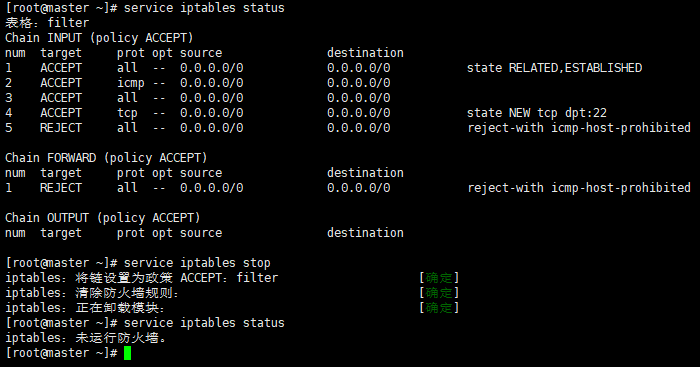Click the "清除防火墙规则" message line
The width and height of the screenshot is (700, 367).
92,293
